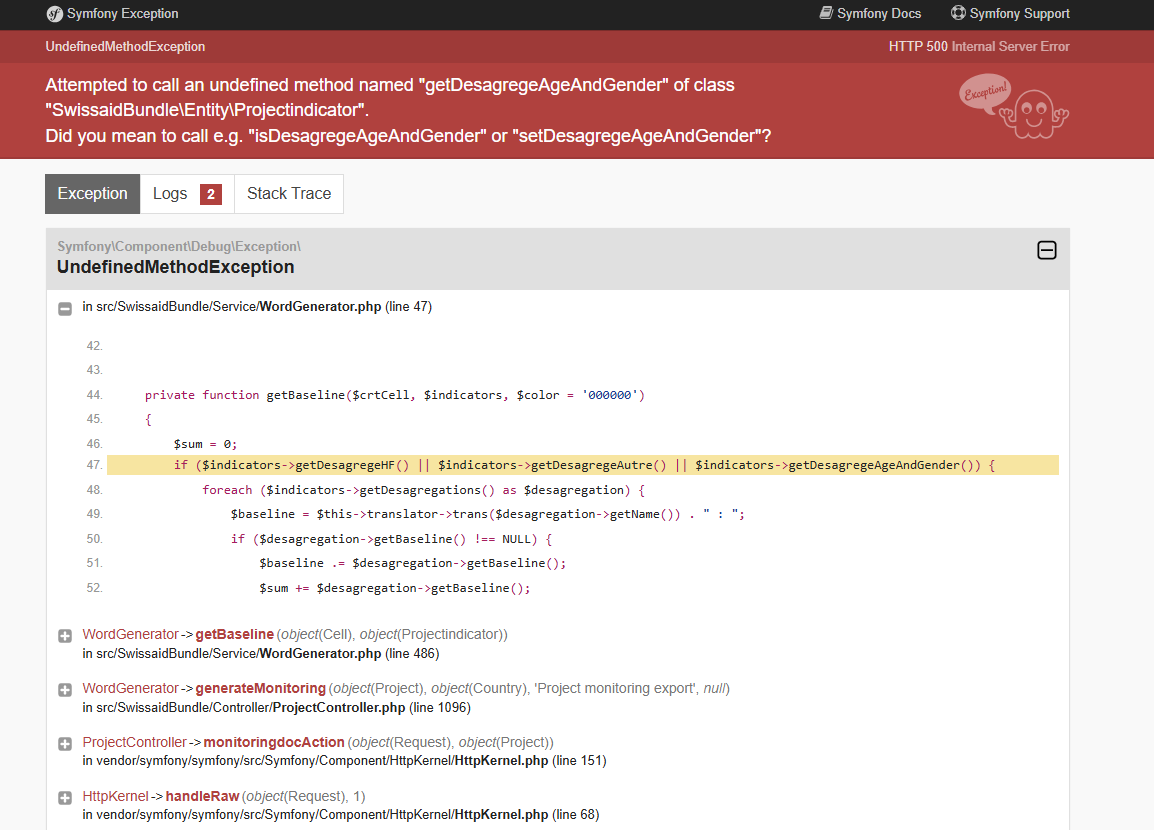
Task: Click the 'Did you mean to call' suggestion line
Action: coord(408,136)
